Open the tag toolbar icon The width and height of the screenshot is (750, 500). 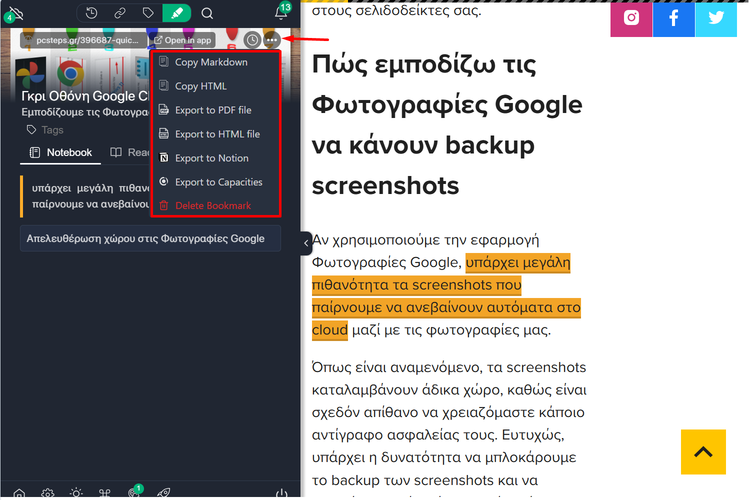[x=148, y=13]
